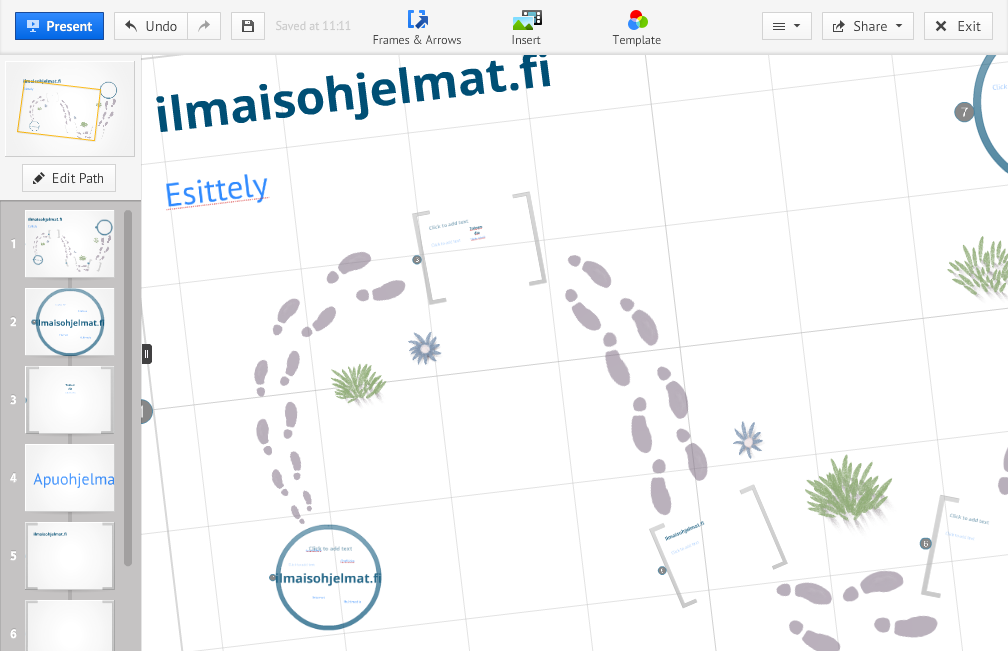The image size is (1008, 651).
Task: Select the ilmaisohjelmat.fi title text on canvas
Action: pos(353,96)
